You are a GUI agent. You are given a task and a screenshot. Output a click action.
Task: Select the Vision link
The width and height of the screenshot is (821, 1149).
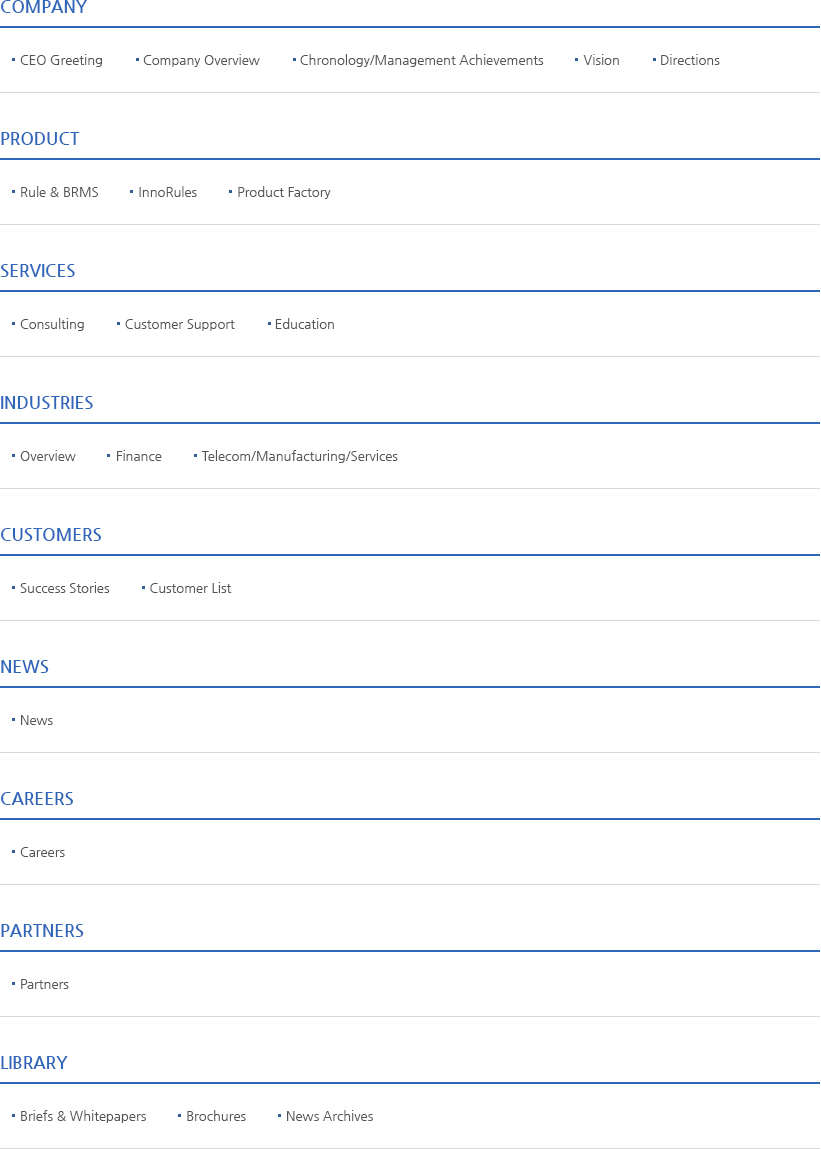point(601,60)
